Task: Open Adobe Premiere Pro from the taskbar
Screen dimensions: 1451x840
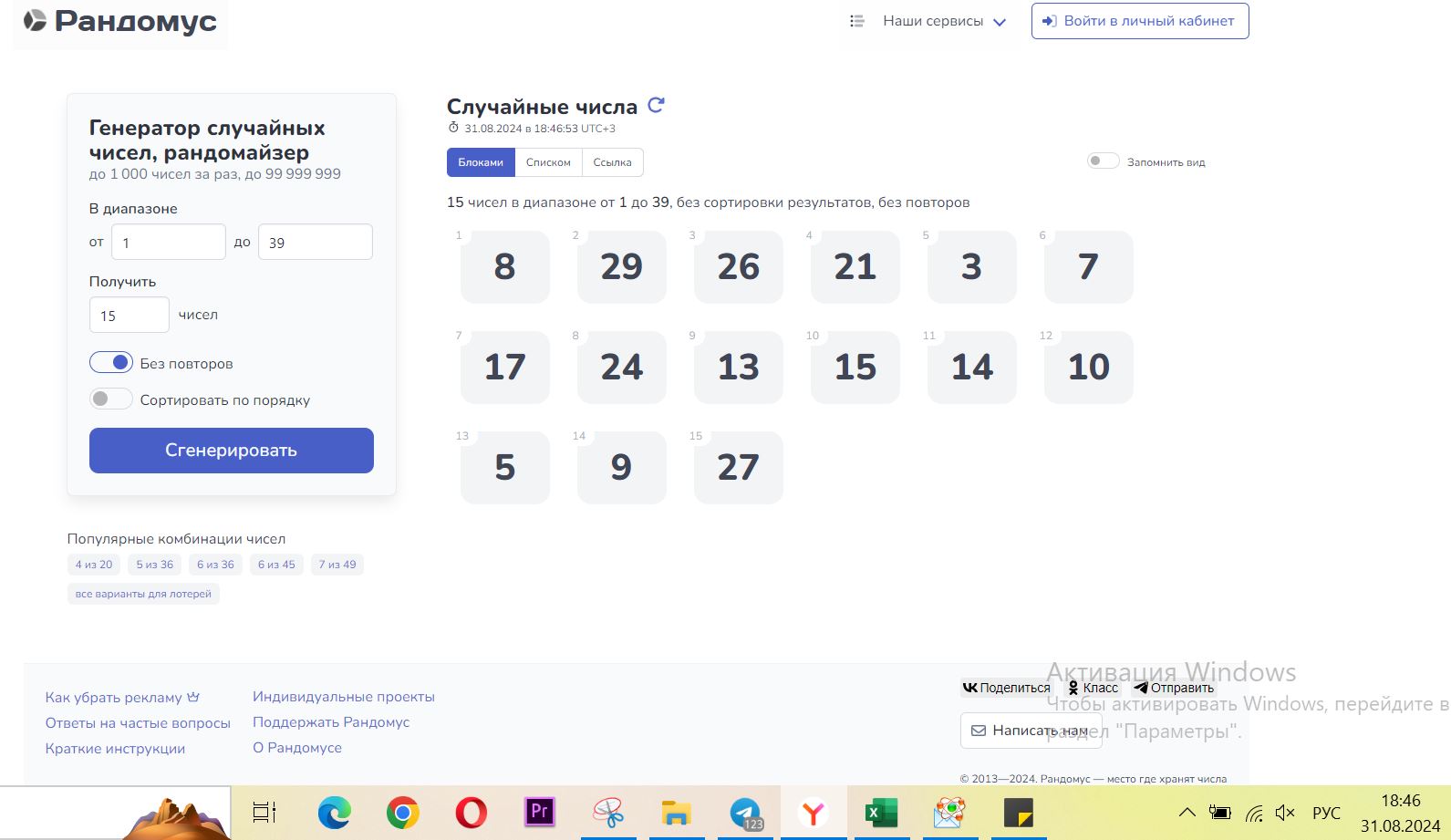Action: click(x=540, y=812)
